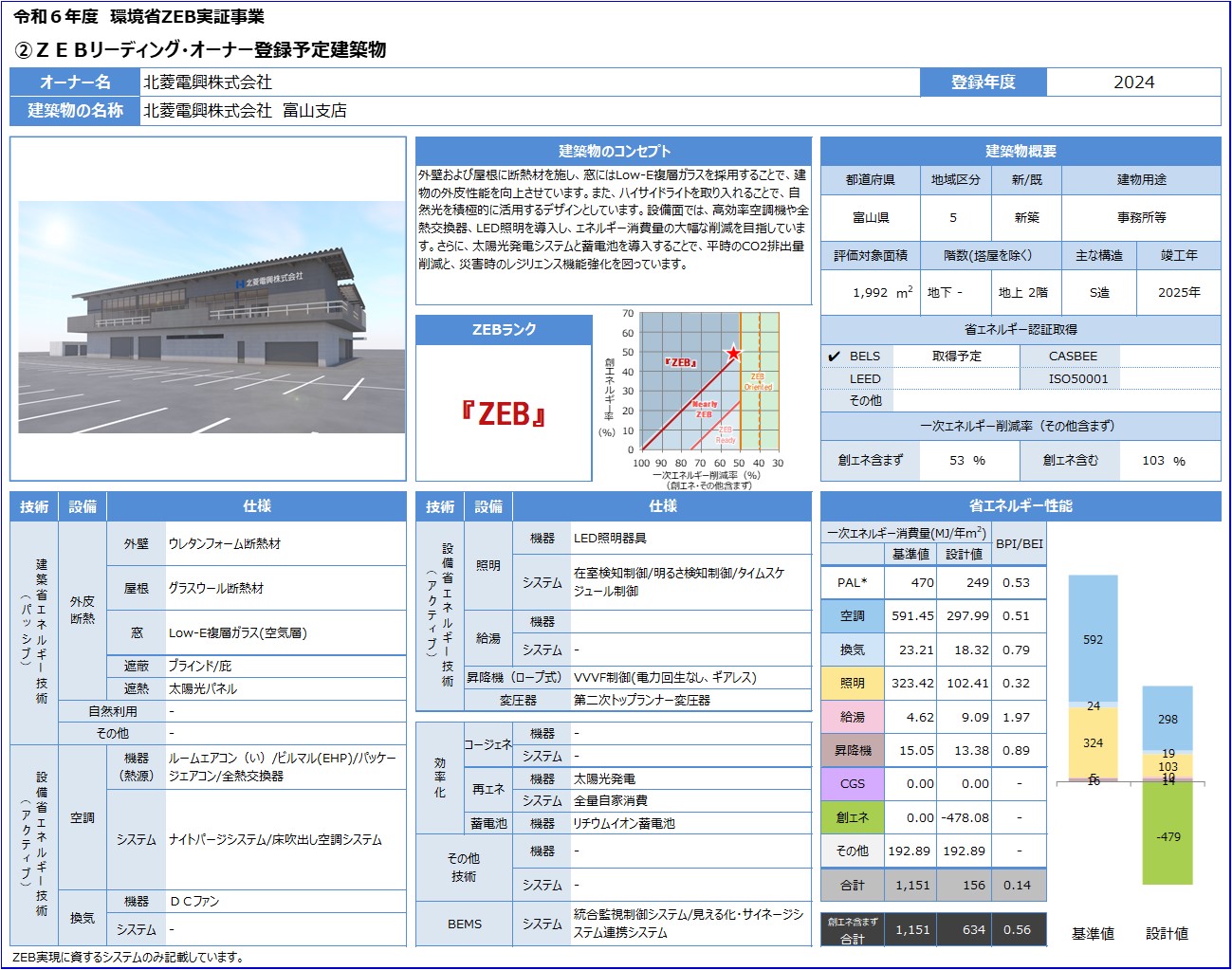Viewport: 1232px width, 970px height.
Task: Click the 太陽光パネル shading spec
Action: click(202, 689)
